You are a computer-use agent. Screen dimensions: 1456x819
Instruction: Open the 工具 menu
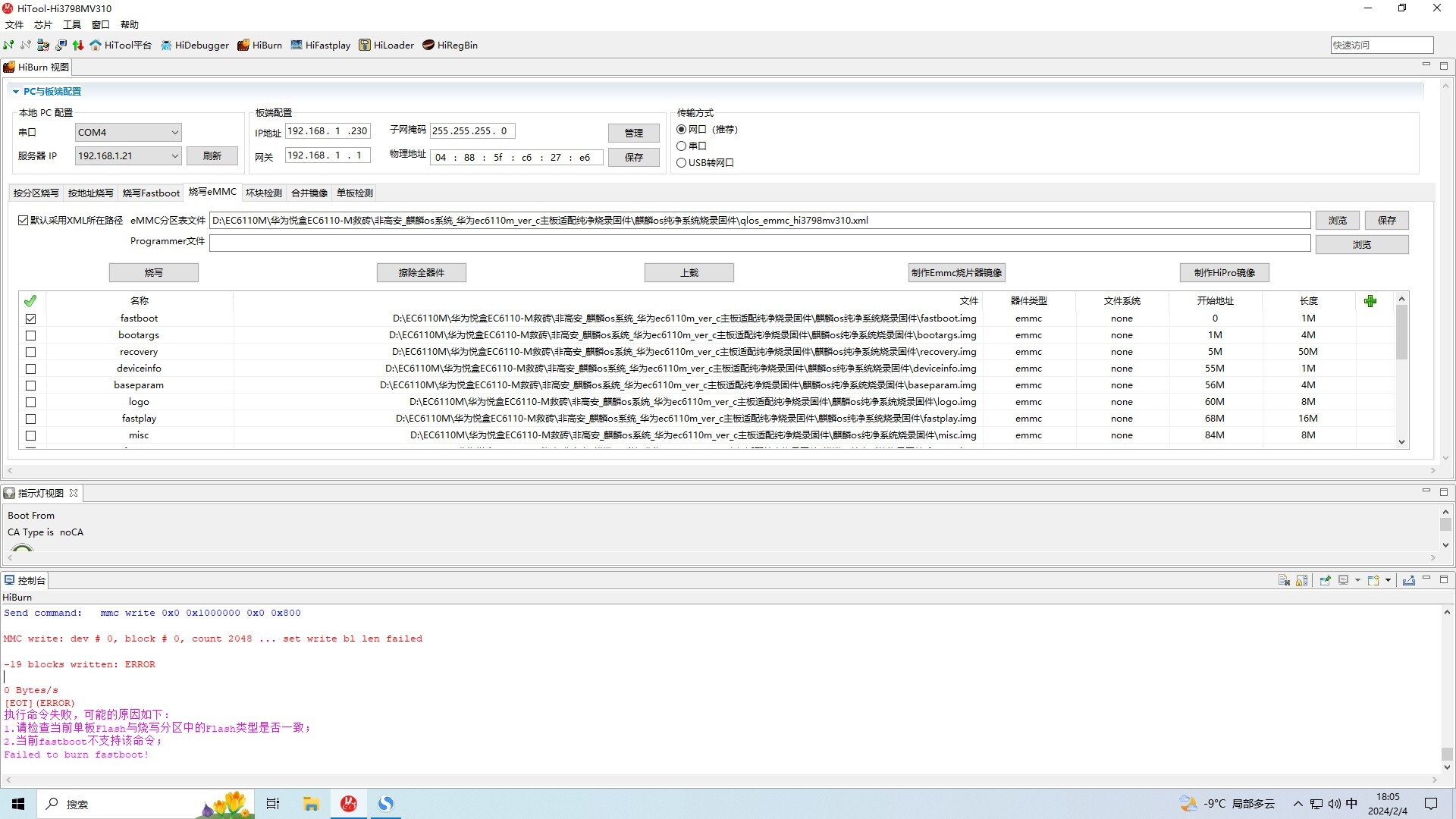pos(72,24)
